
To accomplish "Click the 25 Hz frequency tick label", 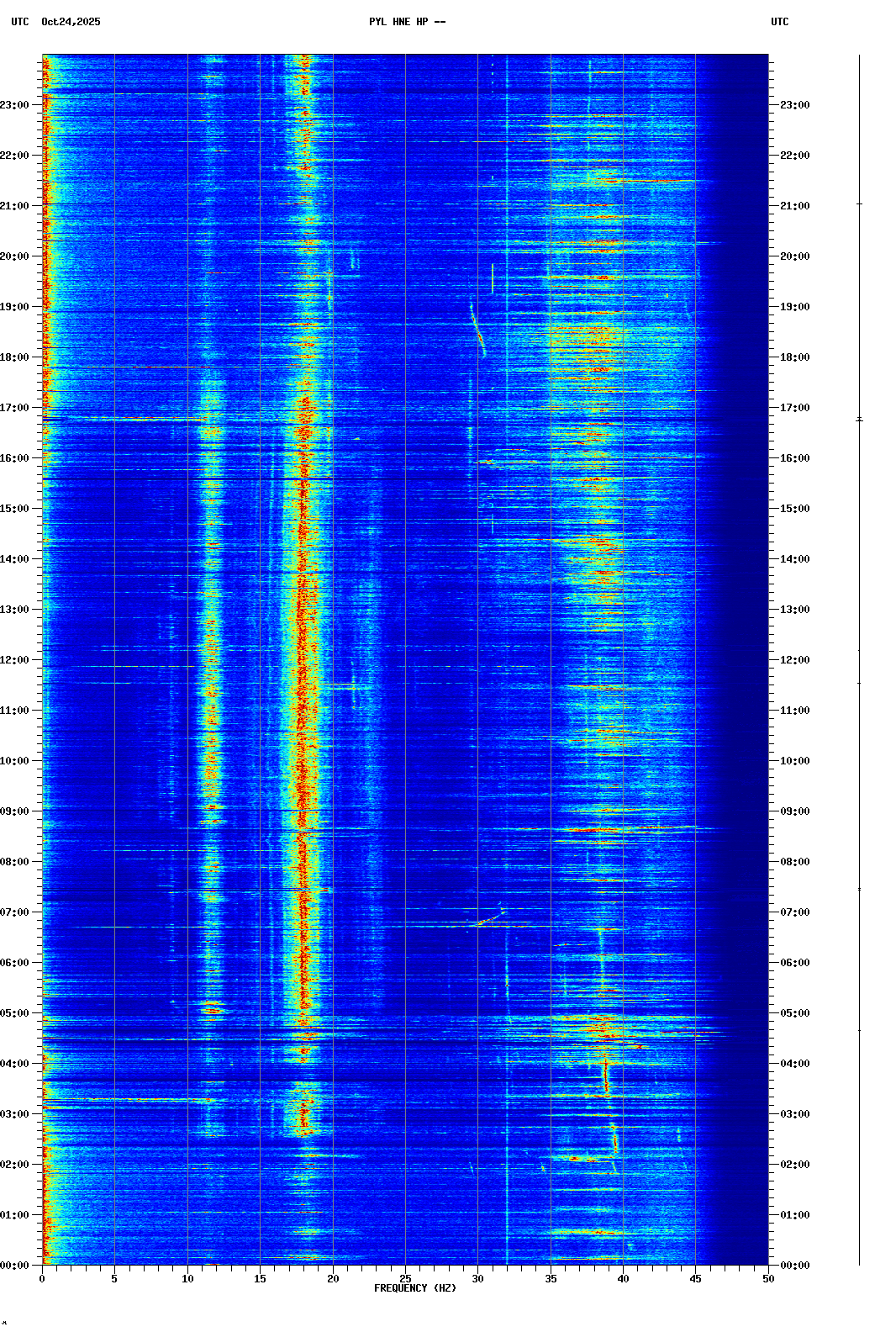I will point(405,1279).
